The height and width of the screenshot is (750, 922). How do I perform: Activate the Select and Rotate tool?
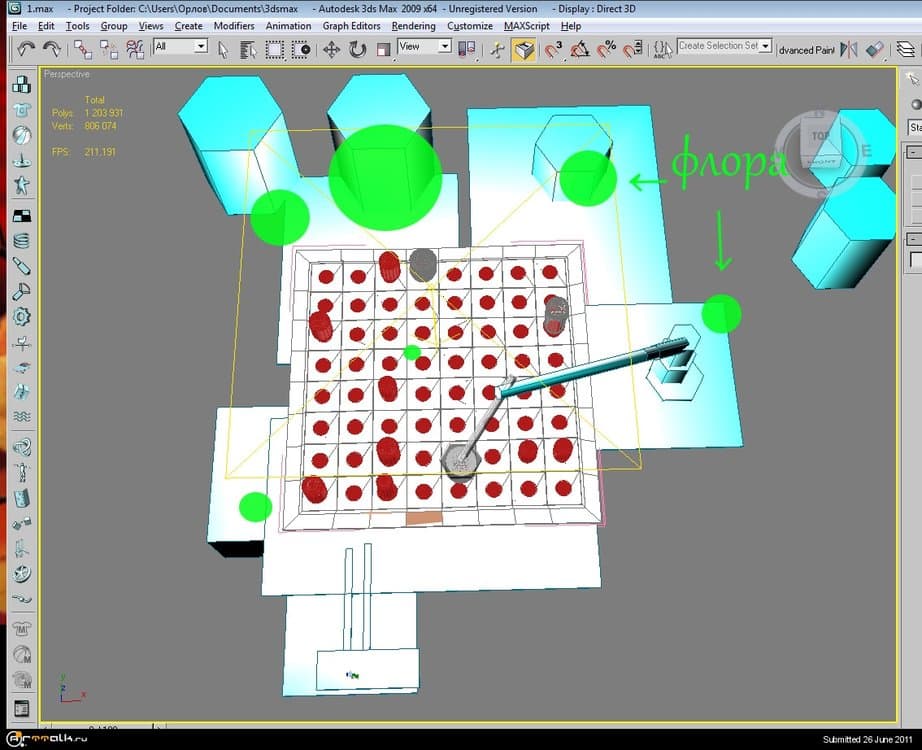(357, 49)
